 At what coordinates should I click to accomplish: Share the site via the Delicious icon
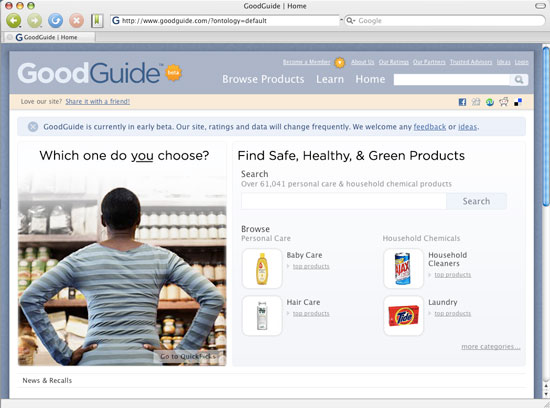tap(518, 102)
